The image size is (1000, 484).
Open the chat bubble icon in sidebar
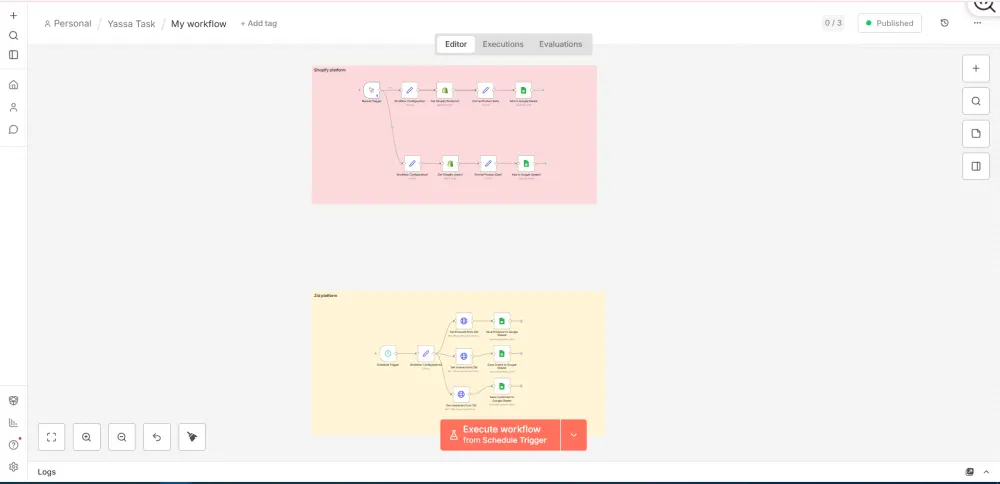tap(13, 129)
